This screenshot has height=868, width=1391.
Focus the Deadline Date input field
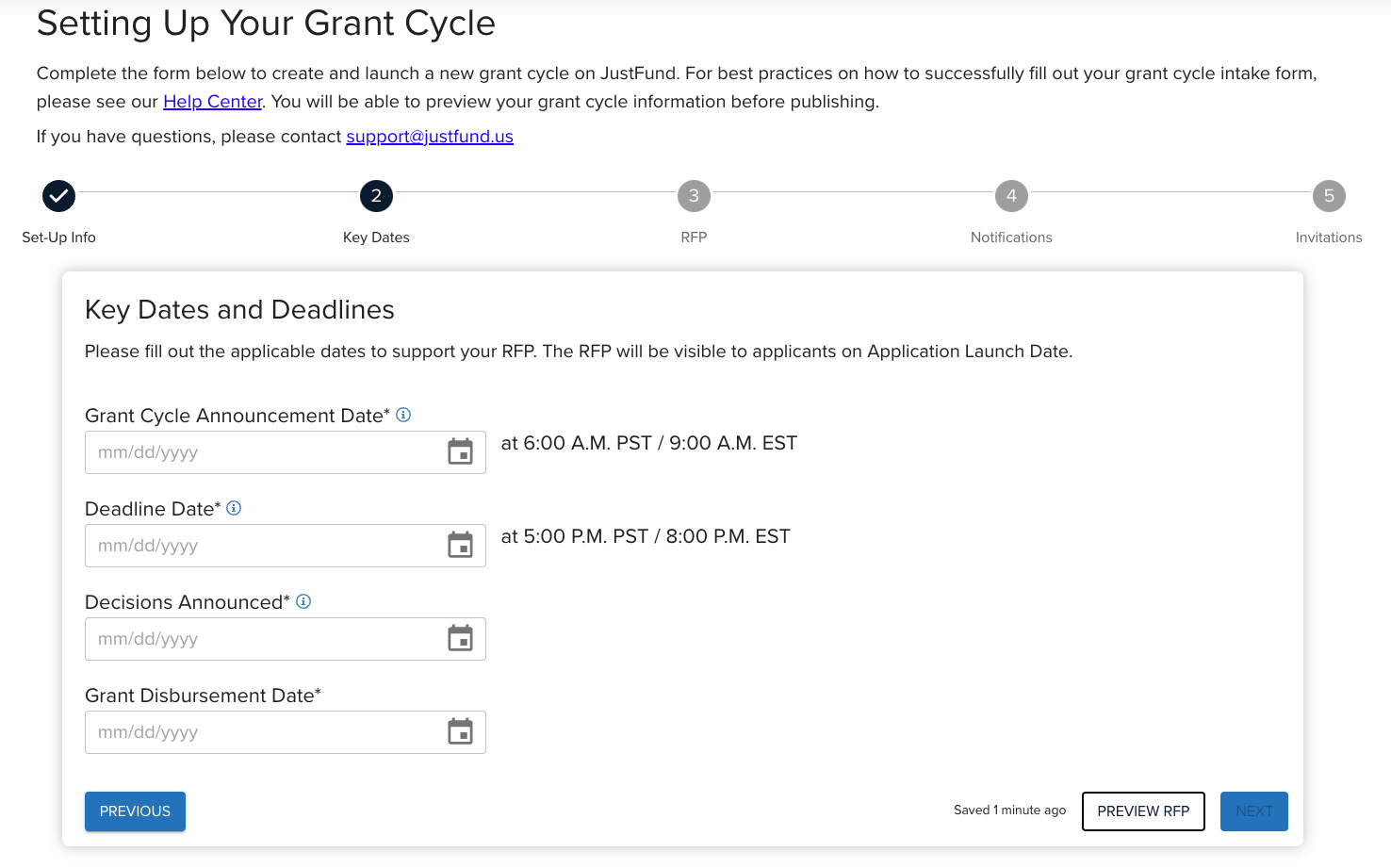click(286, 546)
